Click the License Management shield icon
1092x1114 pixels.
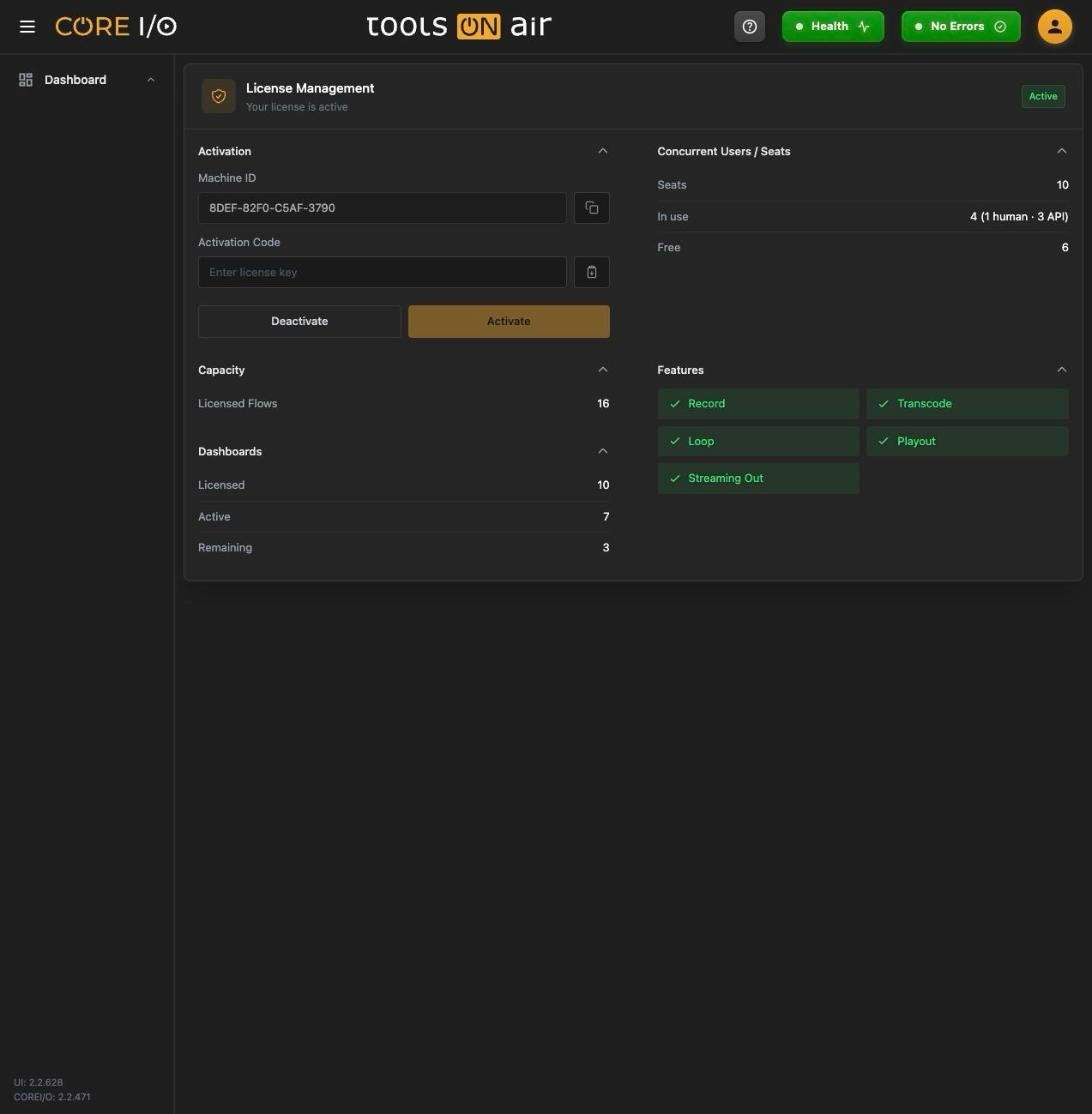click(218, 96)
